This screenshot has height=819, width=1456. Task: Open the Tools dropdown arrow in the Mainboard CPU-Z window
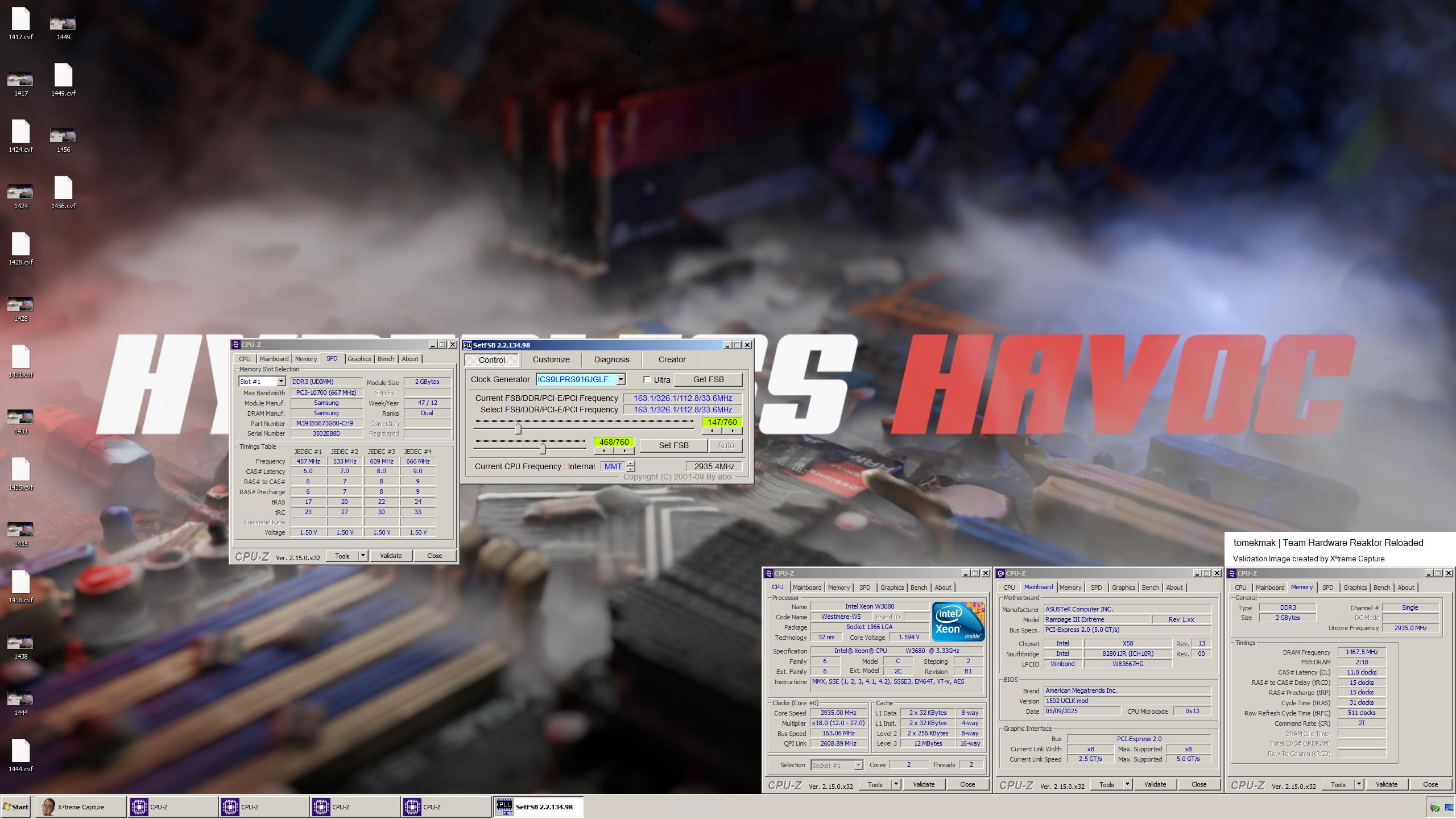pyautogui.click(x=1127, y=784)
